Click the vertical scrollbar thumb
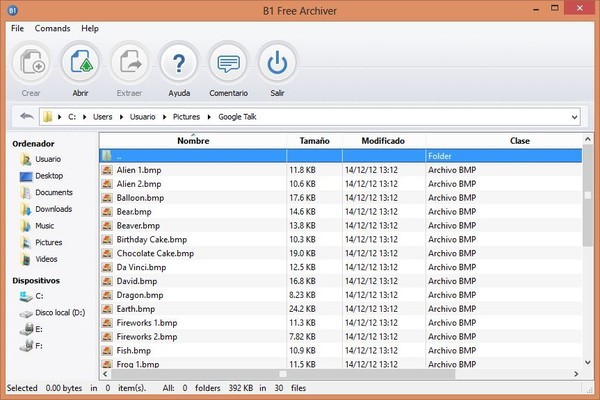The image size is (600, 400). click(588, 196)
